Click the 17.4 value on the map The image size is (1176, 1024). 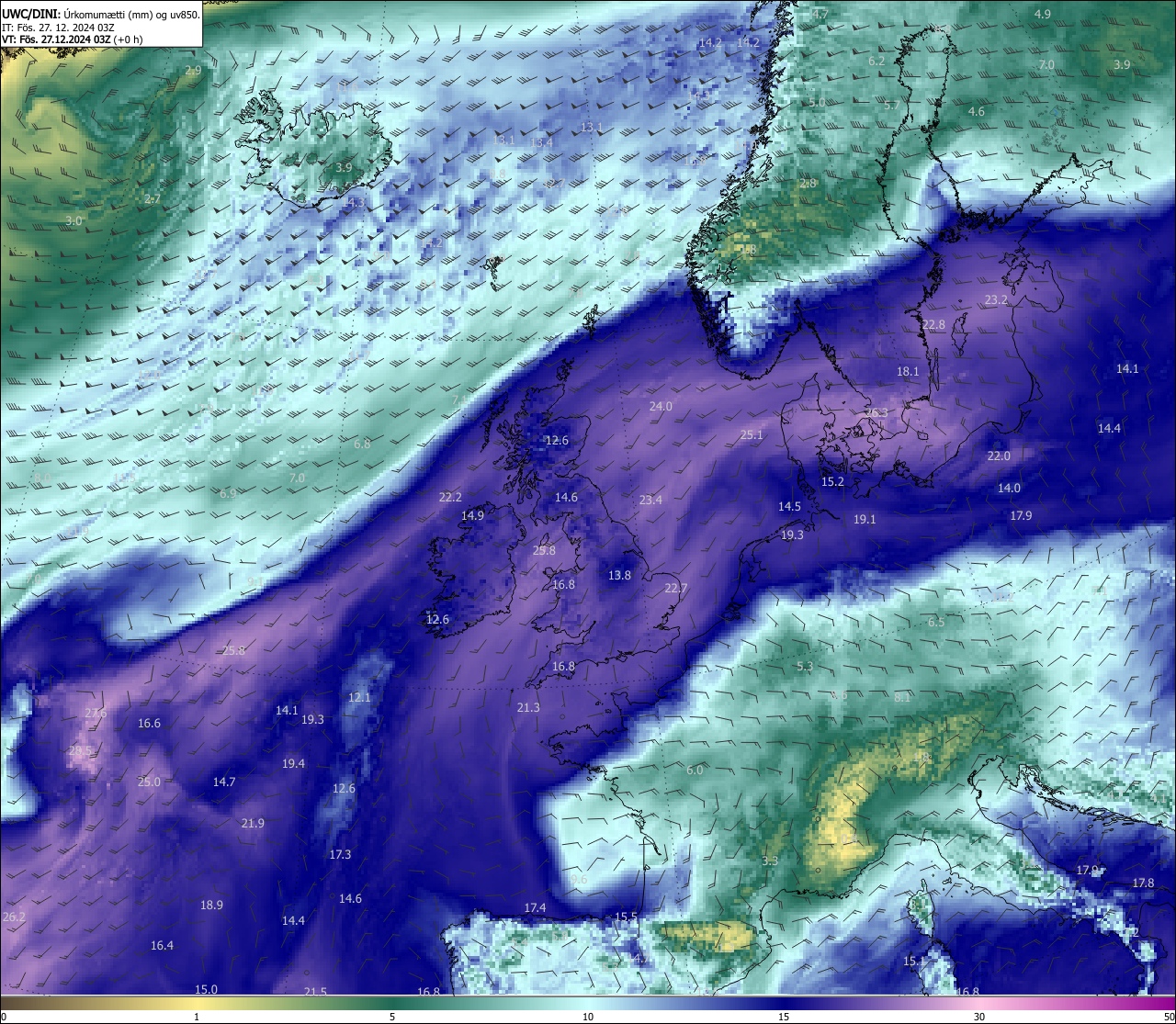[x=535, y=908]
